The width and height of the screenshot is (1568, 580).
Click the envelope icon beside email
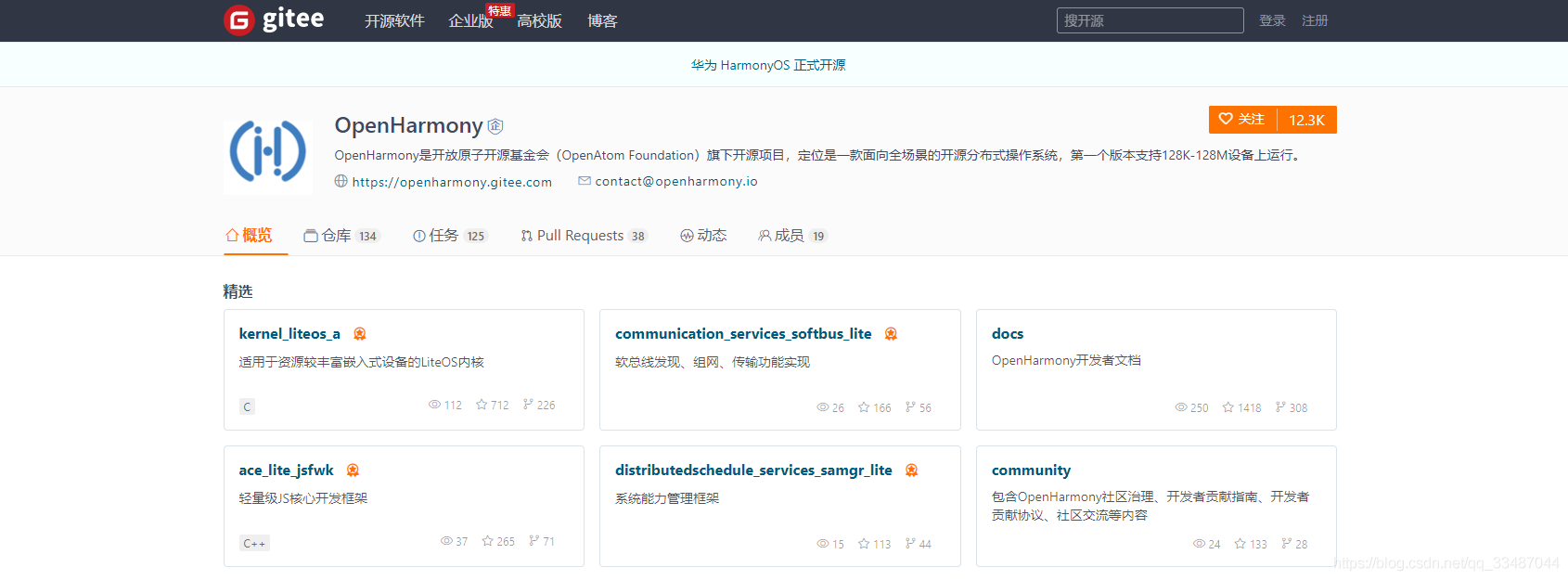(x=585, y=181)
